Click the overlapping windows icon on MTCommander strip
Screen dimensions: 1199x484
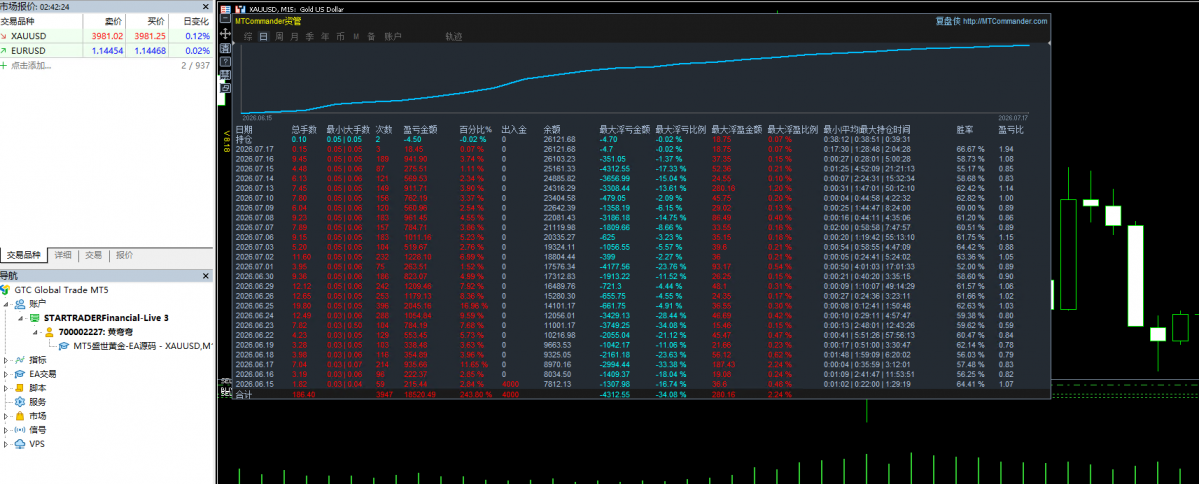226,88
